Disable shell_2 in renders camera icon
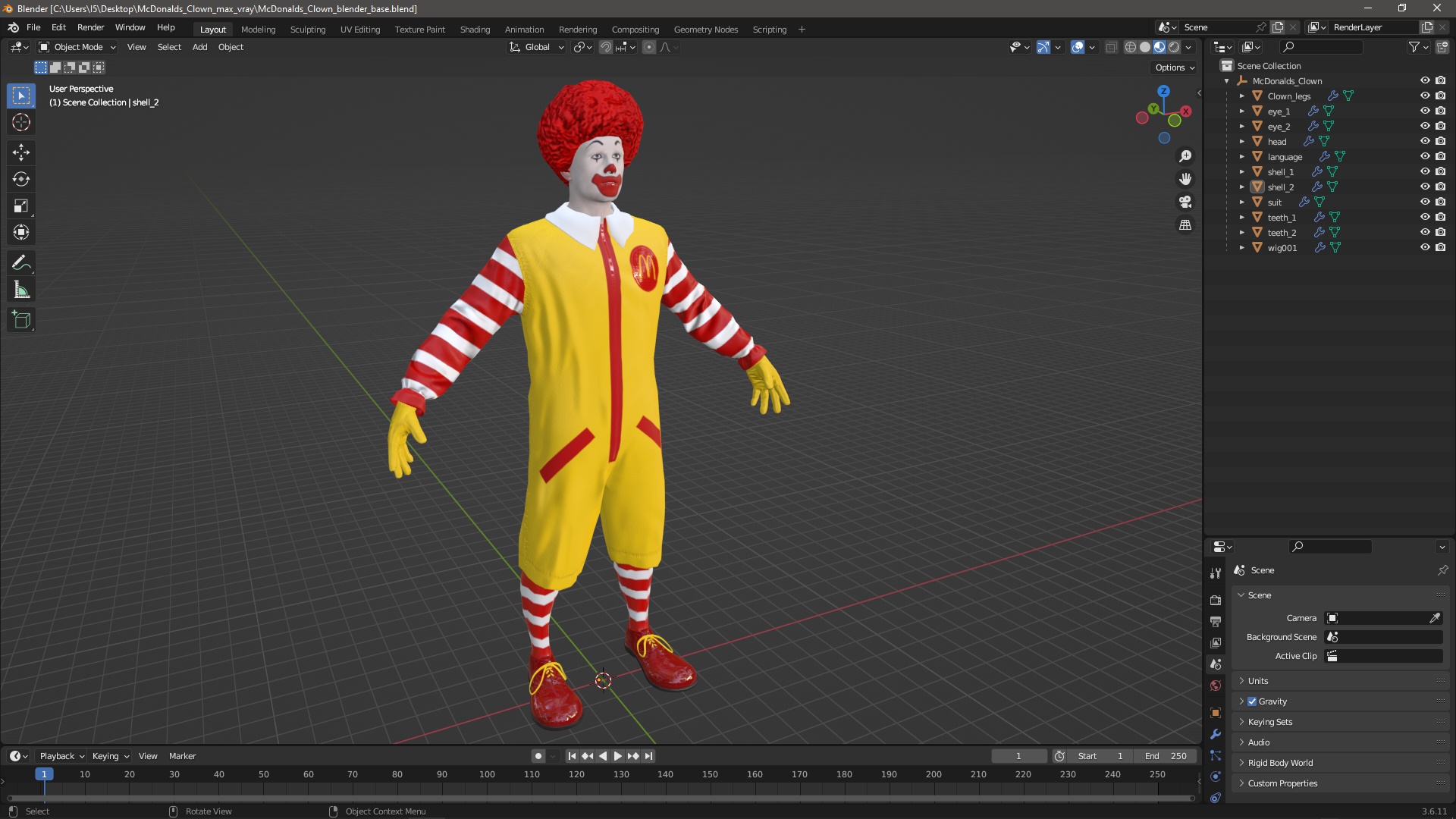 (1441, 187)
